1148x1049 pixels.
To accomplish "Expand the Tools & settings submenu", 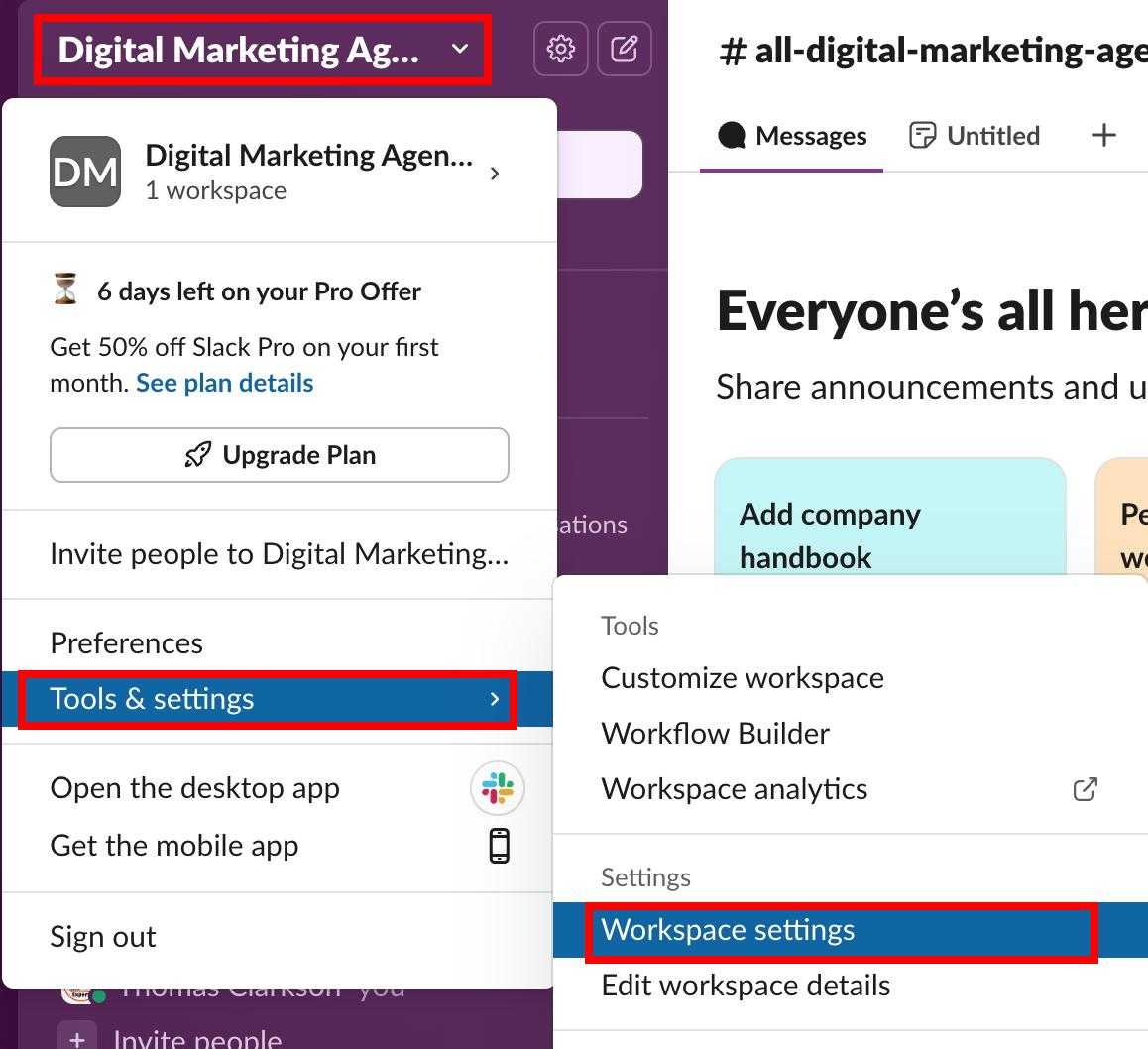I will point(268,699).
